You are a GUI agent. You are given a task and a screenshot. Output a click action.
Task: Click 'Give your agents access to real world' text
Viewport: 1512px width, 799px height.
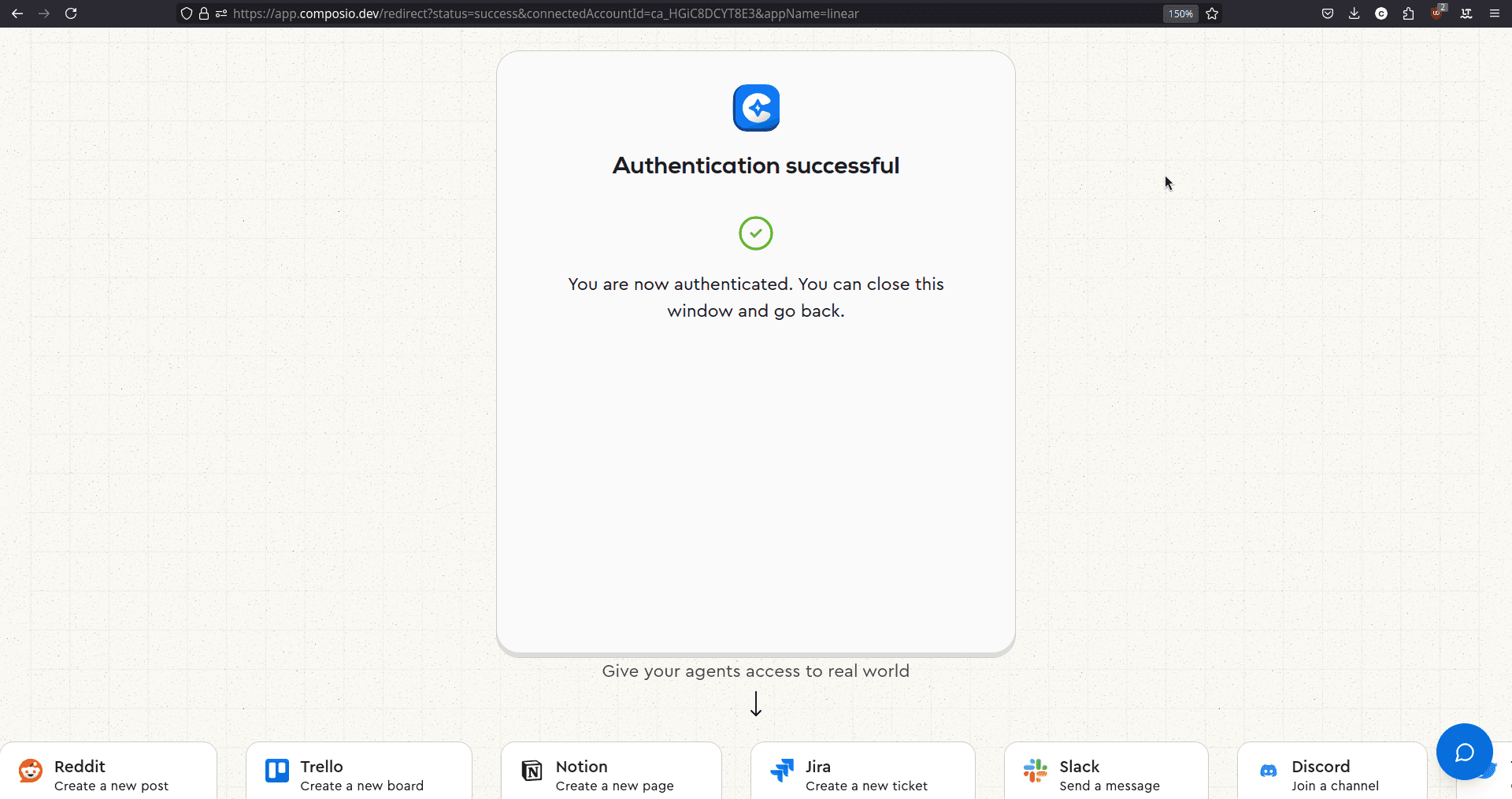(x=756, y=671)
